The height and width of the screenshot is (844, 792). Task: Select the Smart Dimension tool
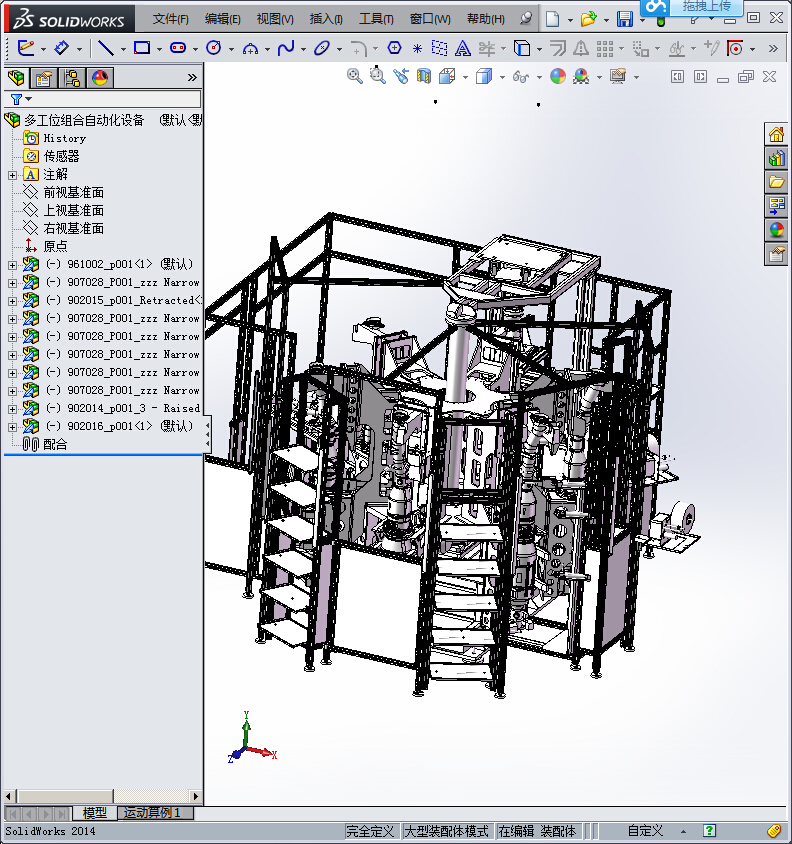coord(62,48)
